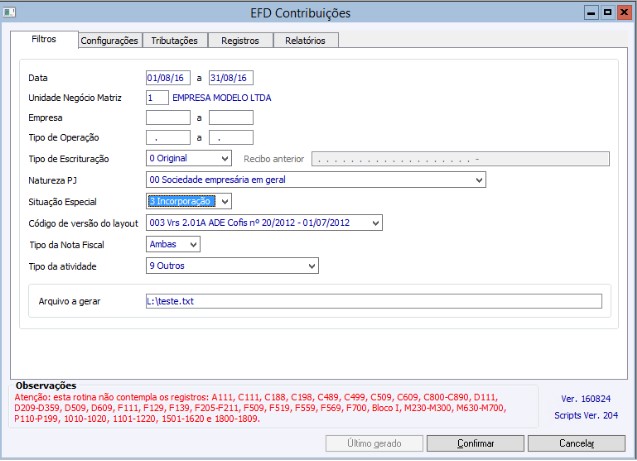Click the Último gerado button

[374, 444]
